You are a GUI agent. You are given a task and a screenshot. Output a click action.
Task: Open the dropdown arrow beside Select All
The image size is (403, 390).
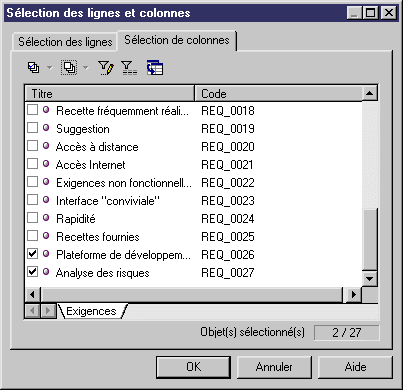coord(49,68)
